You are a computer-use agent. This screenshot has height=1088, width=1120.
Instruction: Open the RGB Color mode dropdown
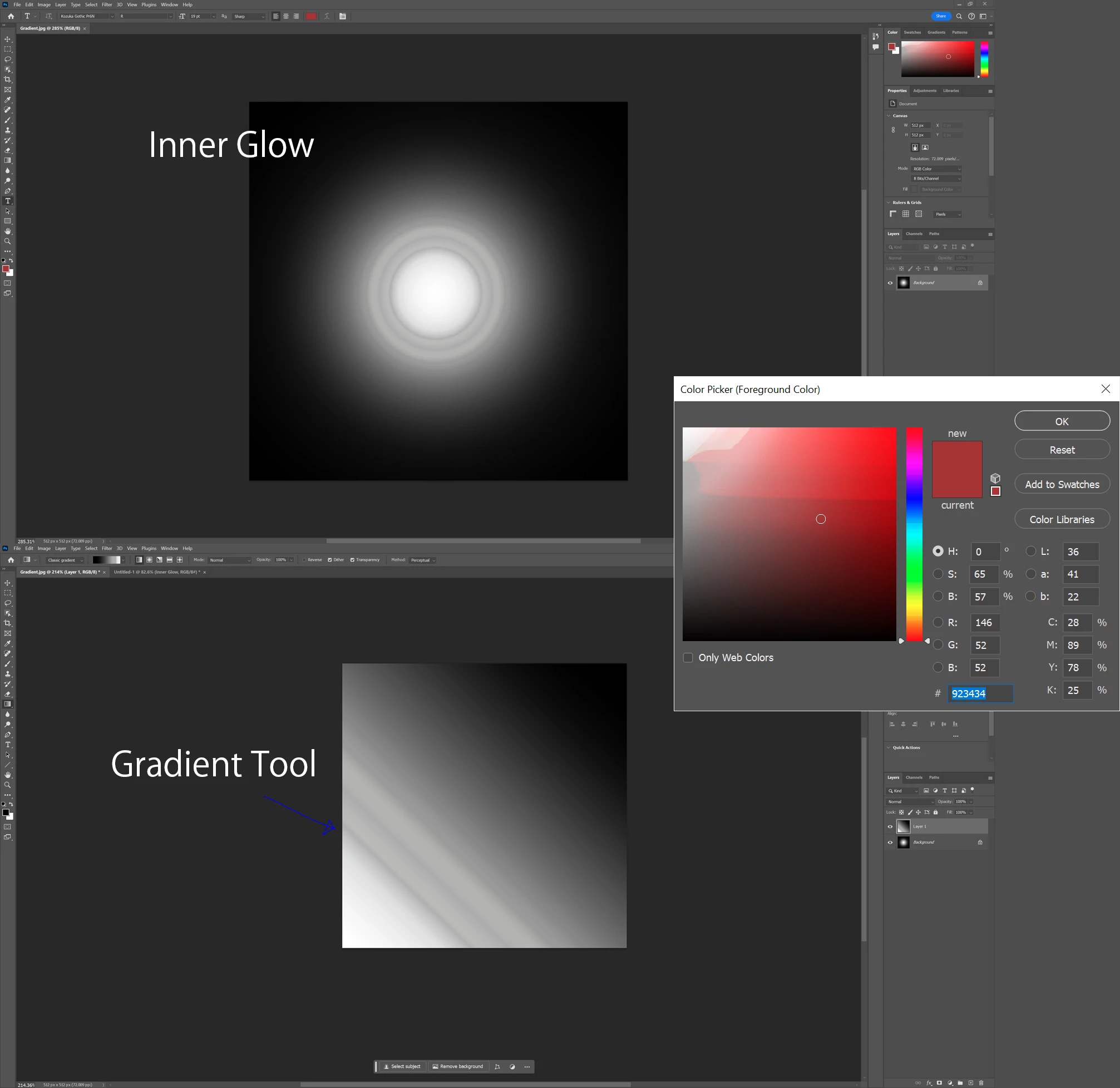936,169
